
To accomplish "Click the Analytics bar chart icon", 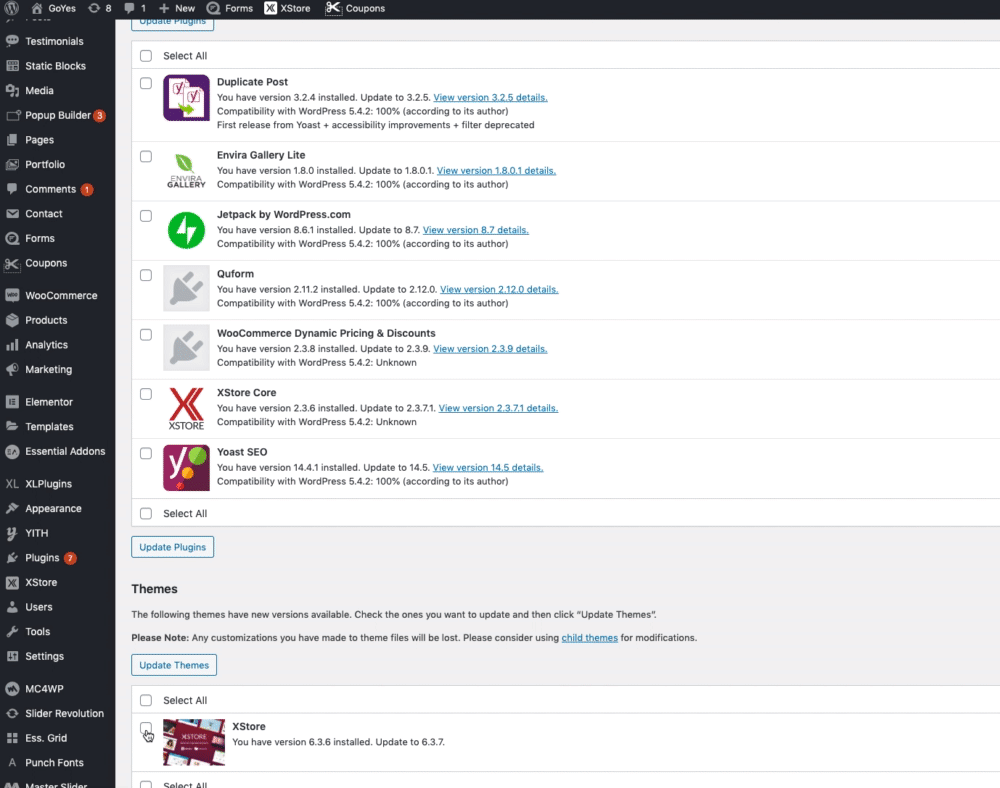I will (x=12, y=345).
